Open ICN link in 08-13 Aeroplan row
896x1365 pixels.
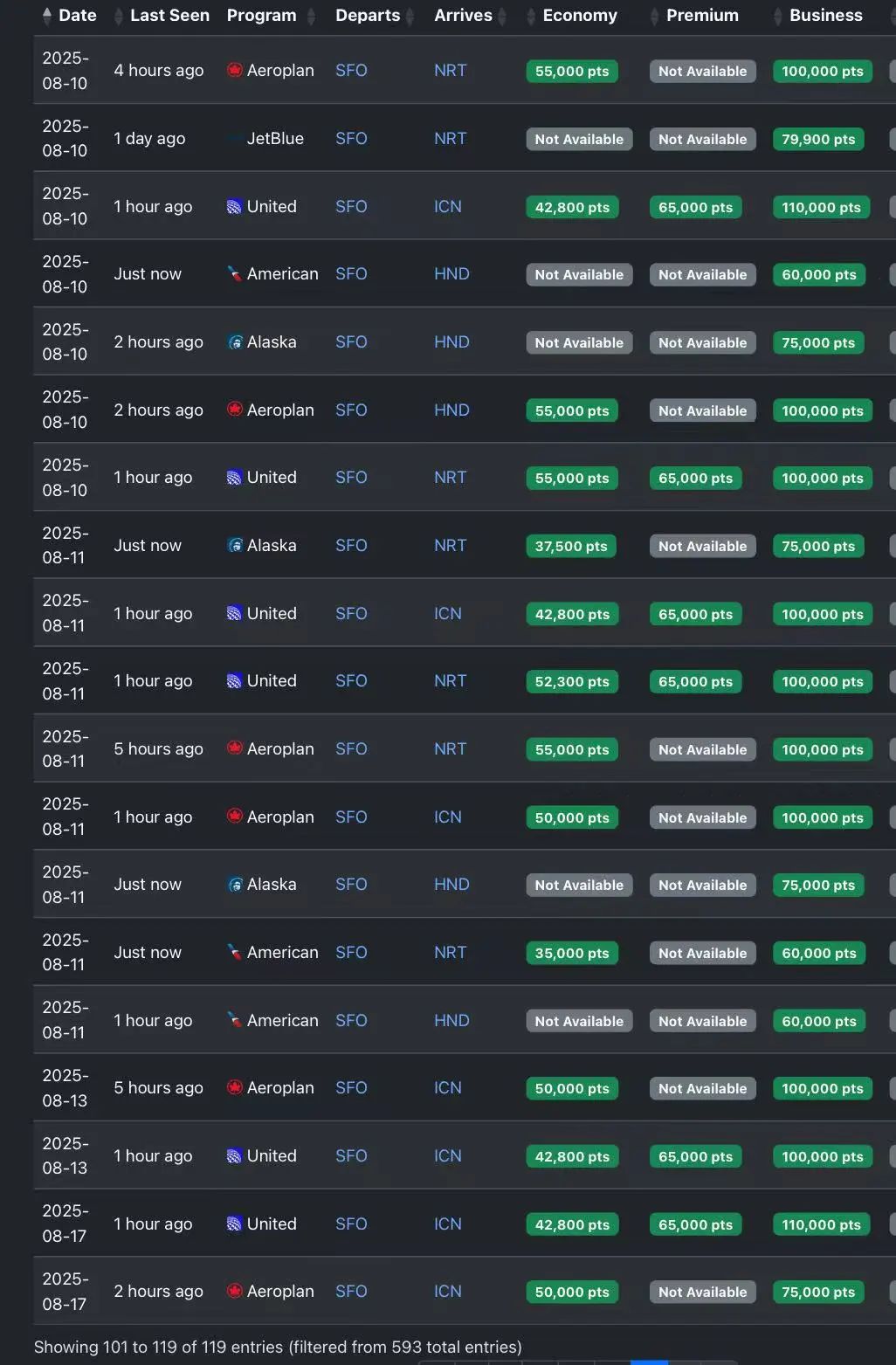pyautogui.click(x=448, y=1088)
